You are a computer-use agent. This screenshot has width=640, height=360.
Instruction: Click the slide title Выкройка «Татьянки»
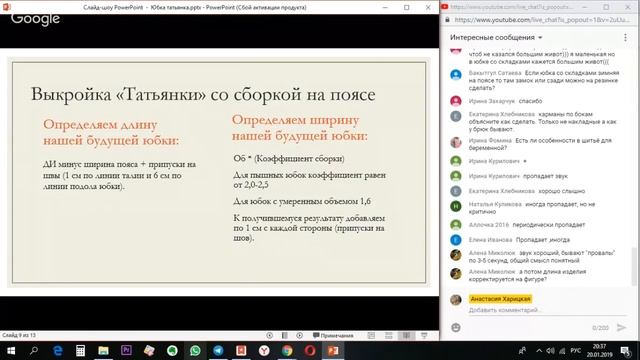203,94
